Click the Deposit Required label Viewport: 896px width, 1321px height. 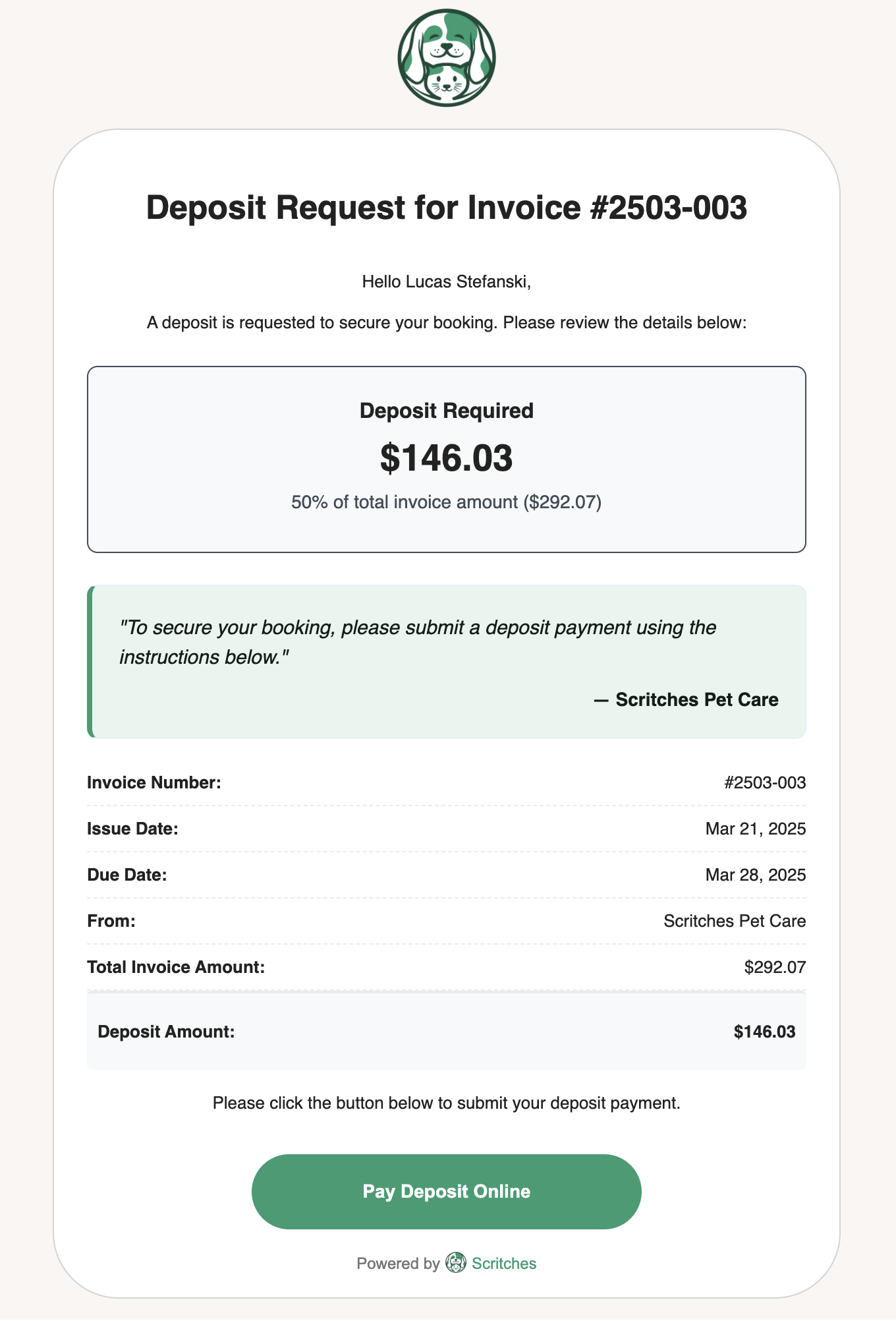tap(447, 411)
